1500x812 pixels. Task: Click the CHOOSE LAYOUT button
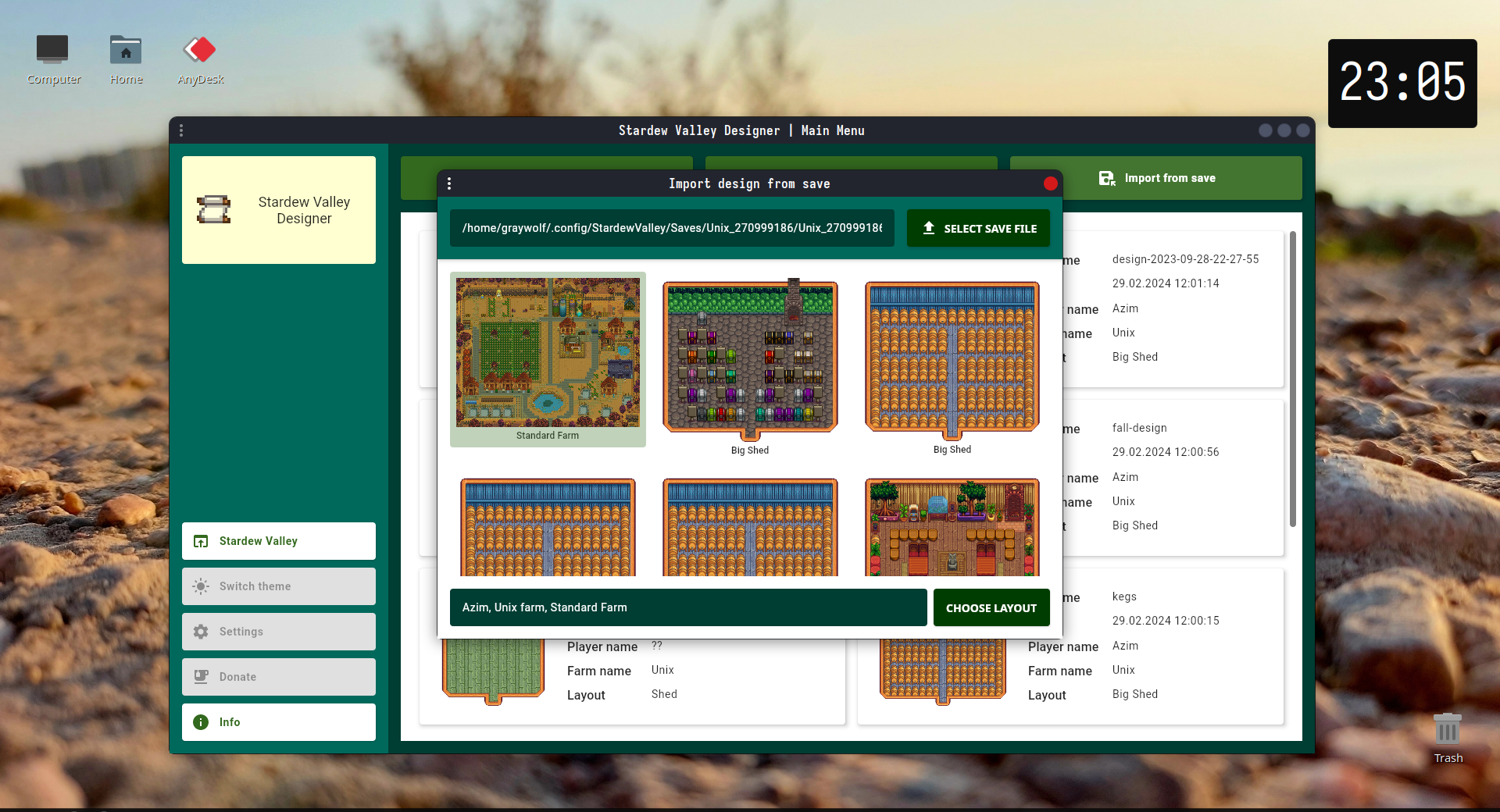[991, 607]
